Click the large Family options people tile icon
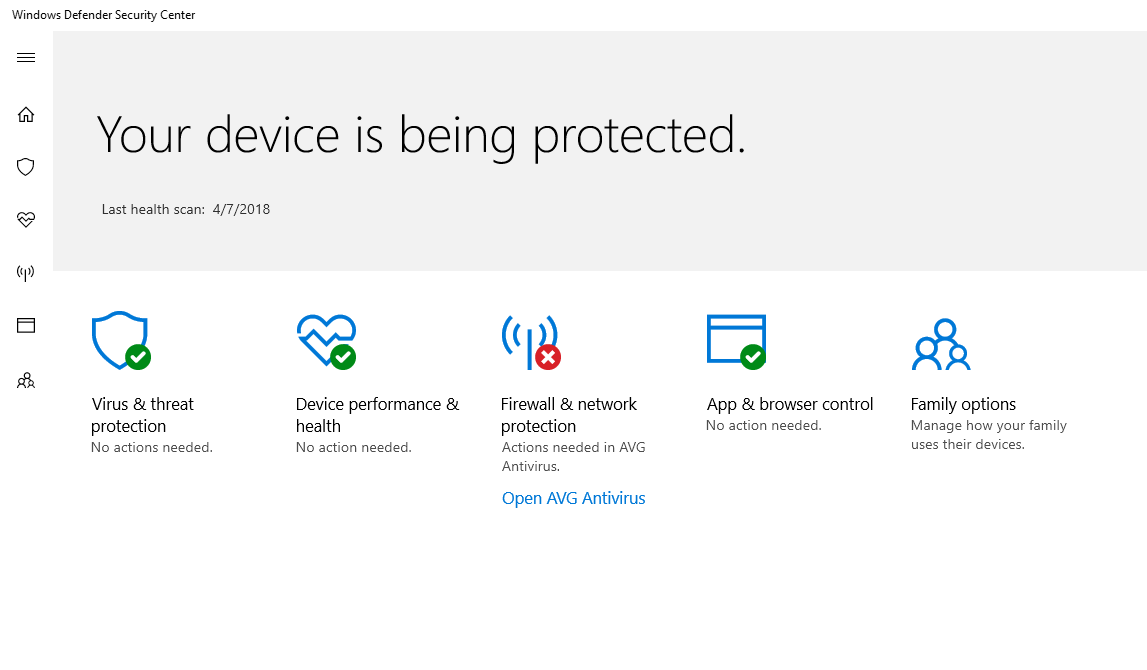 coord(941,345)
